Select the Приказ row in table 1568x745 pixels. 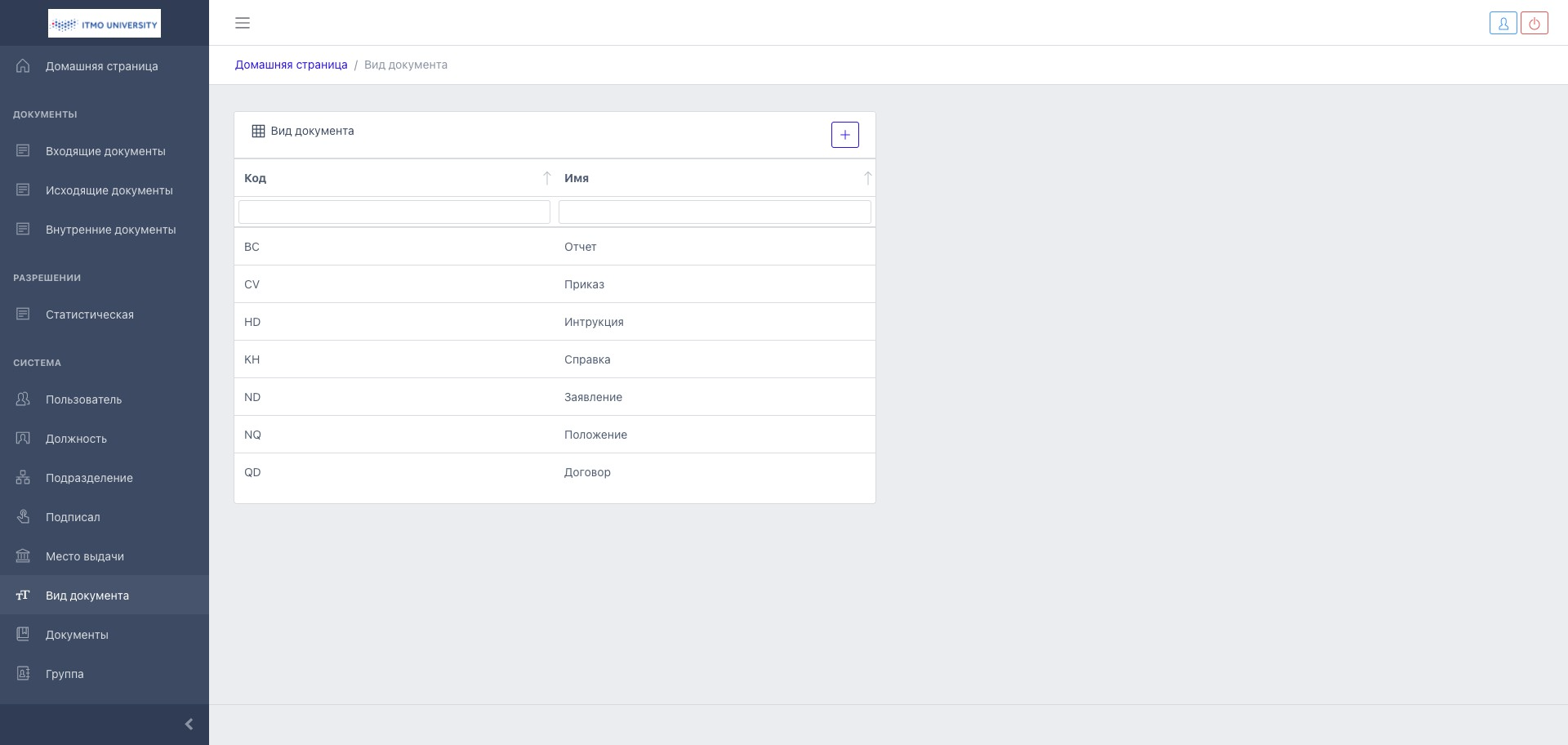coord(555,284)
